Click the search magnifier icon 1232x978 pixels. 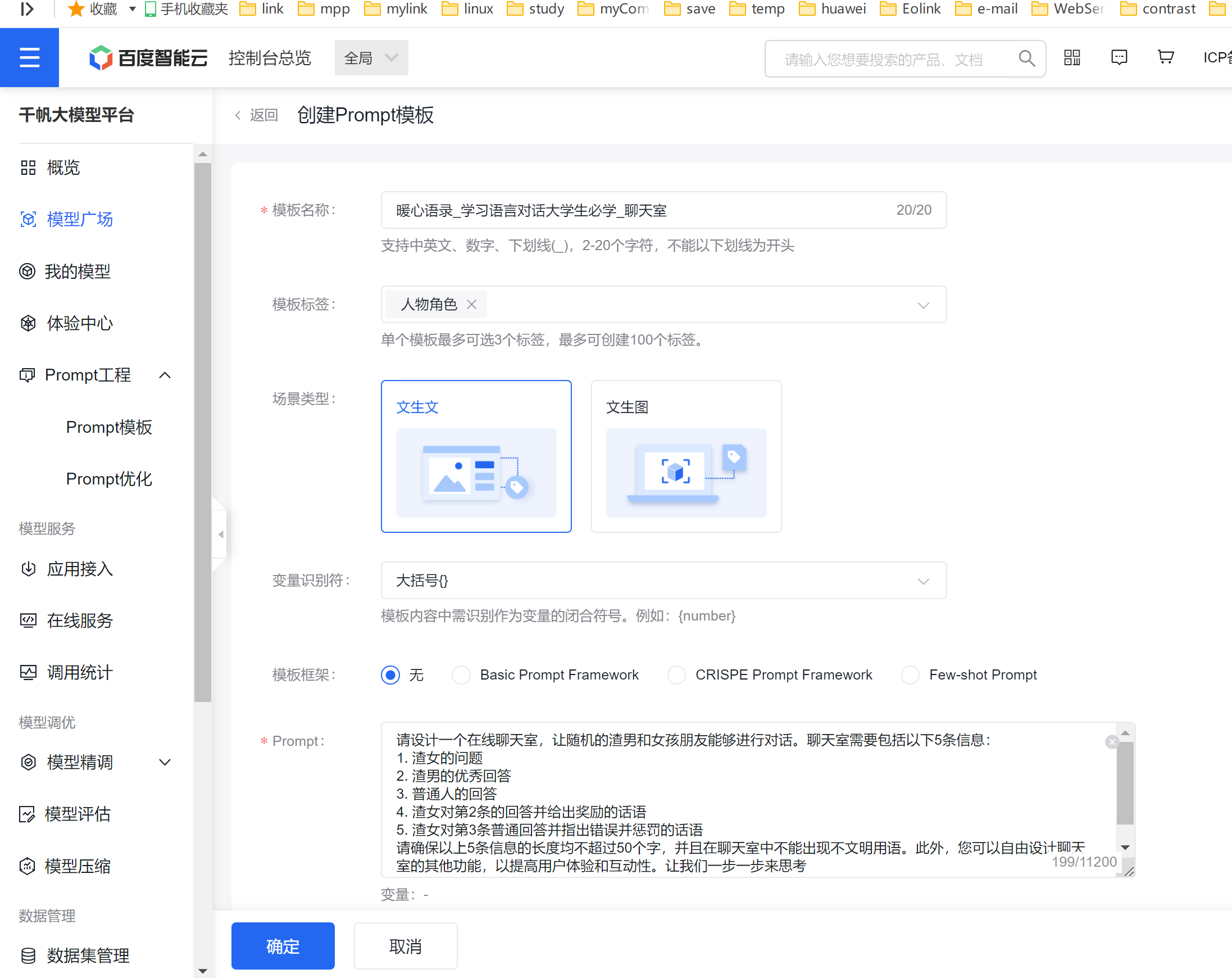(1026, 58)
